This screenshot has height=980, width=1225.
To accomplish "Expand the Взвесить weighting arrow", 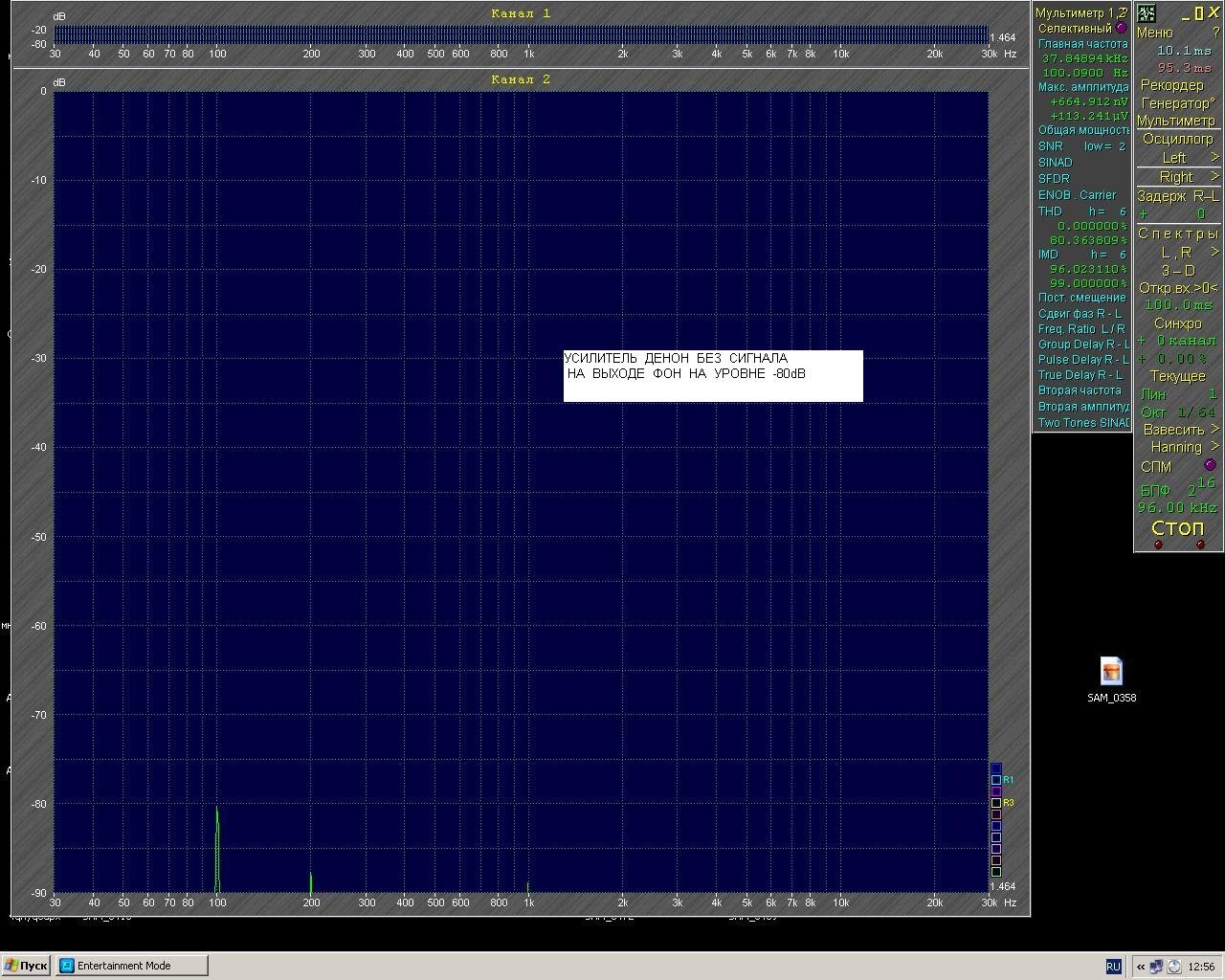I will (1214, 429).
